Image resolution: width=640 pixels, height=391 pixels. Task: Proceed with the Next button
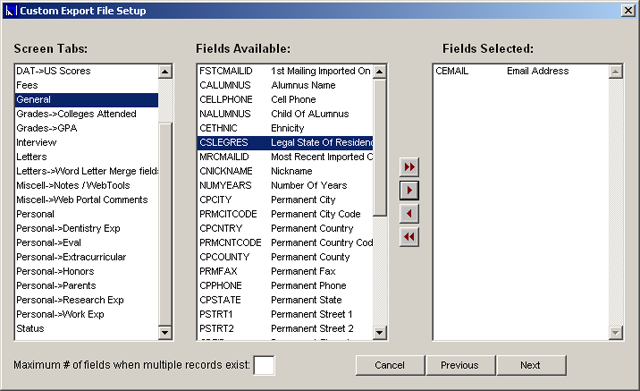pos(531,365)
